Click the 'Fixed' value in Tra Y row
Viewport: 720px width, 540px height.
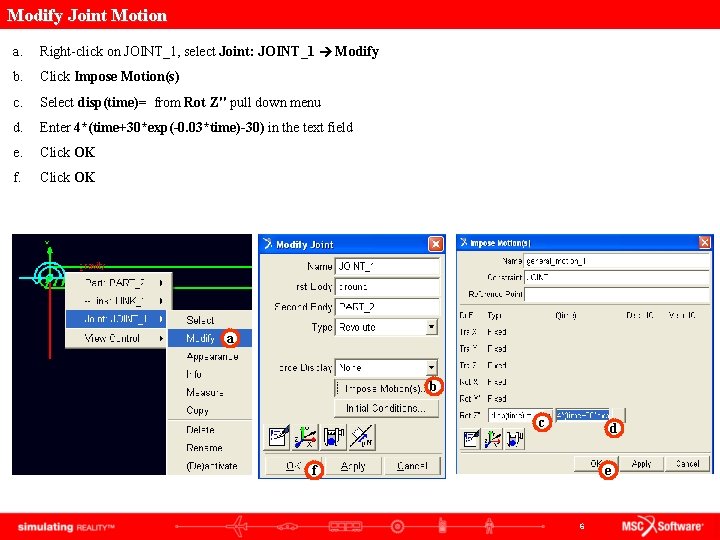[497, 349]
